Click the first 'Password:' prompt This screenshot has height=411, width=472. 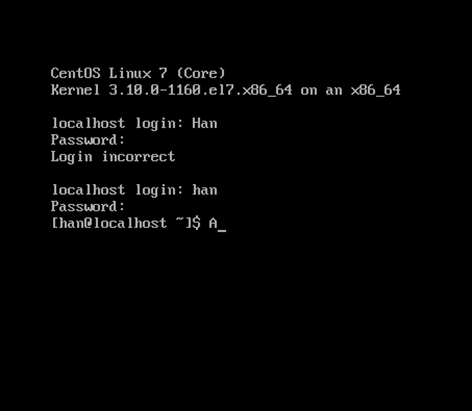[x=88, y=140]
